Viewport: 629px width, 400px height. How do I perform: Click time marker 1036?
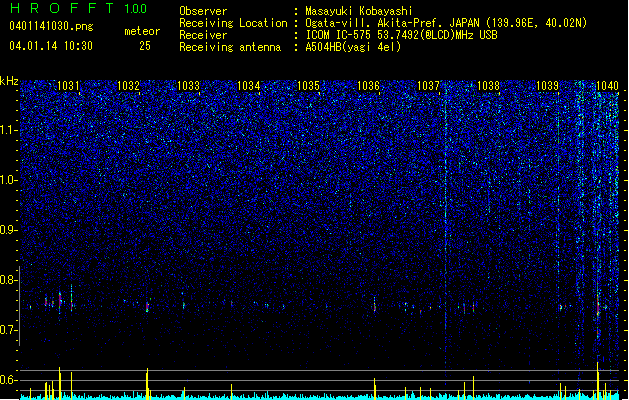[368, 85]
